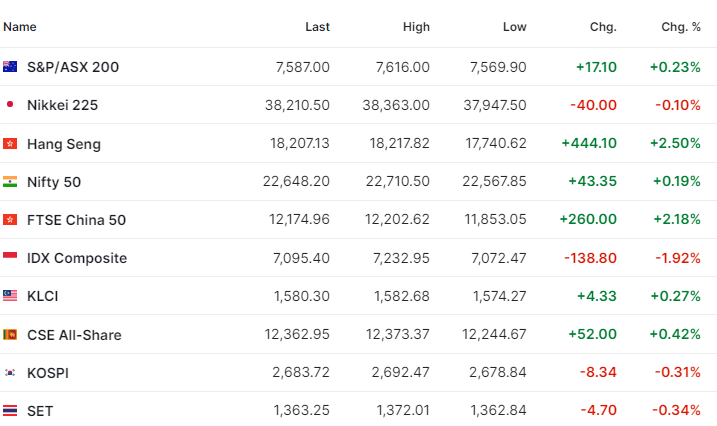Open the Nikkei 225 index link
Viewport: 717px width, 426px height.
click(63, 105)
